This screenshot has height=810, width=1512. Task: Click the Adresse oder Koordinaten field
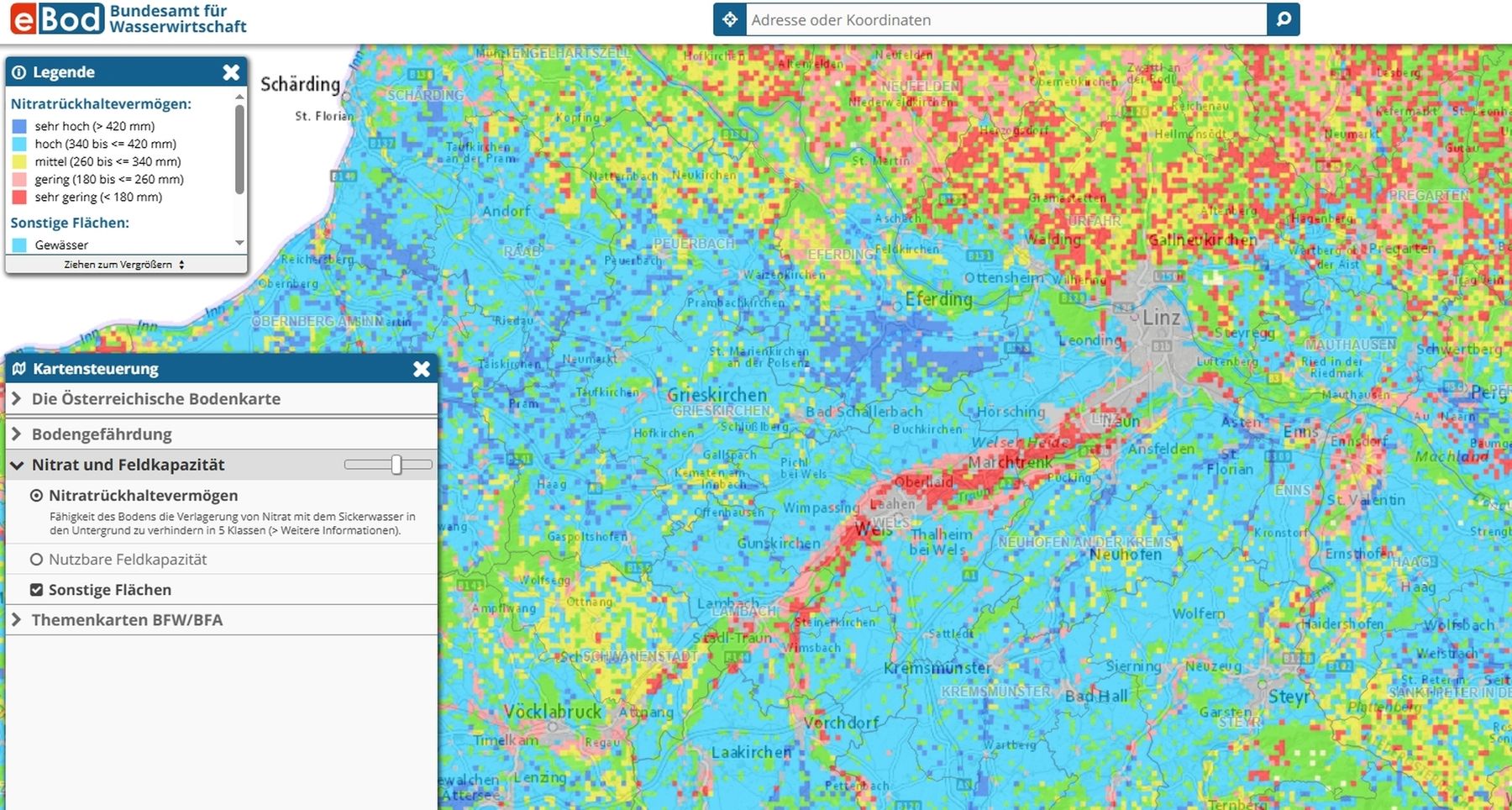(1006, 19)
